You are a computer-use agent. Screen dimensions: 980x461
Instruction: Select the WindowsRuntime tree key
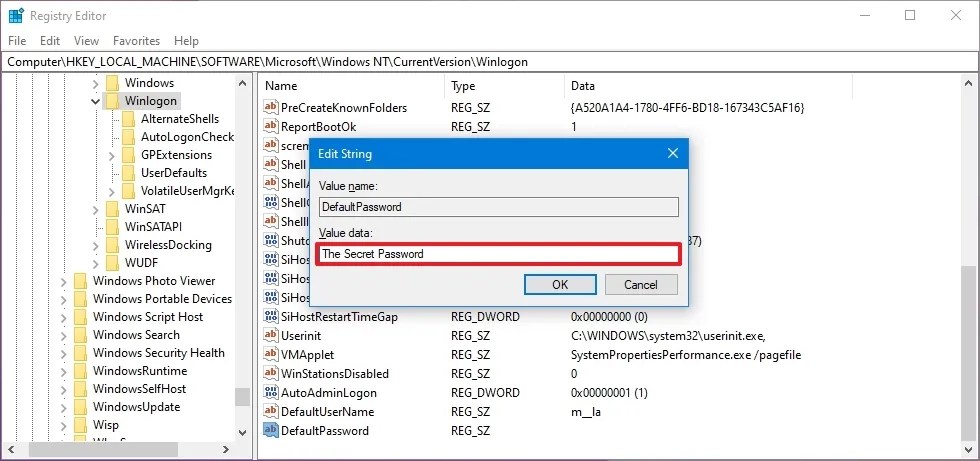[x=139, y=371]
